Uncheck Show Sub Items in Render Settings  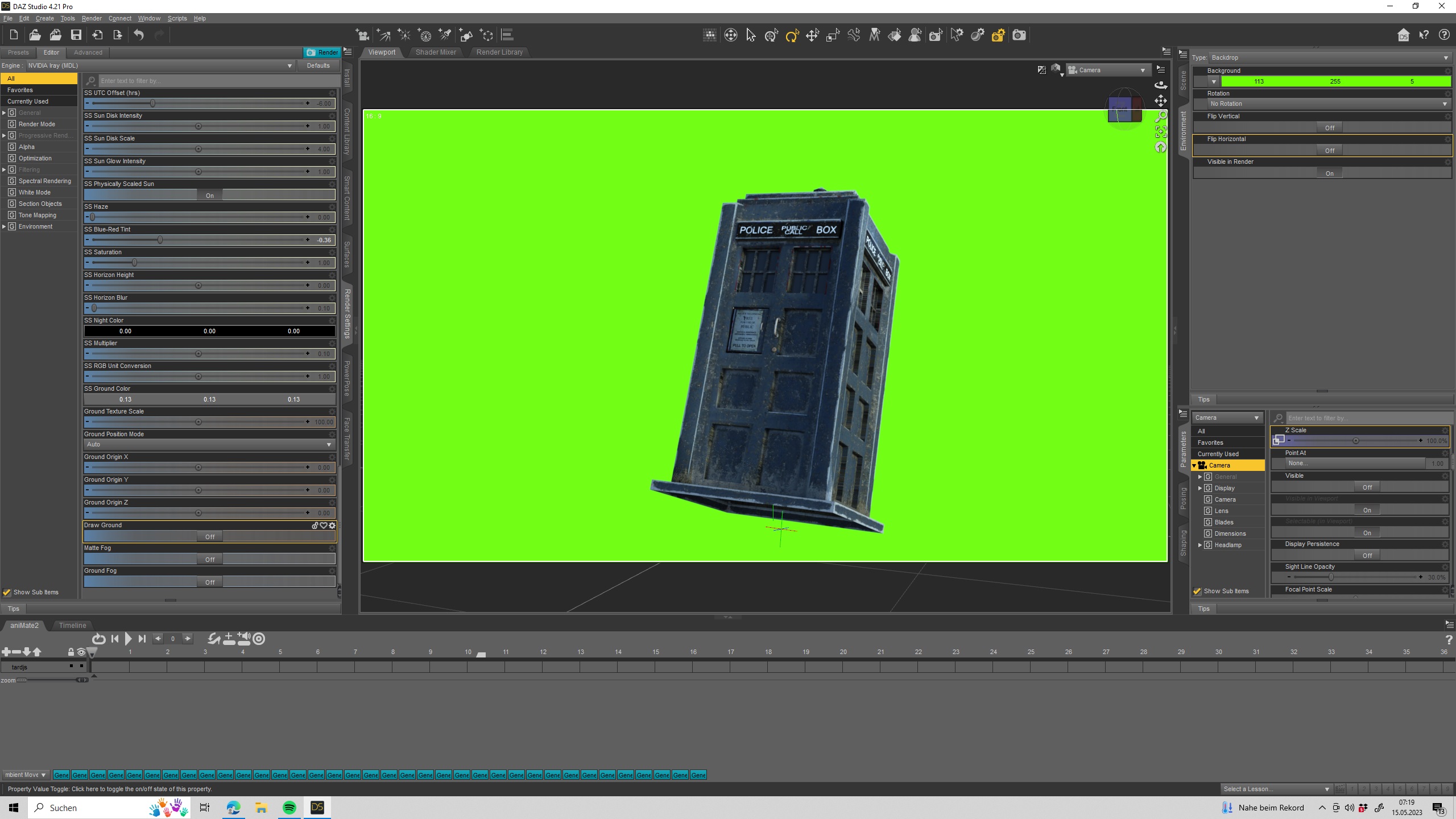pyautogui.click(x=7, y=592)
